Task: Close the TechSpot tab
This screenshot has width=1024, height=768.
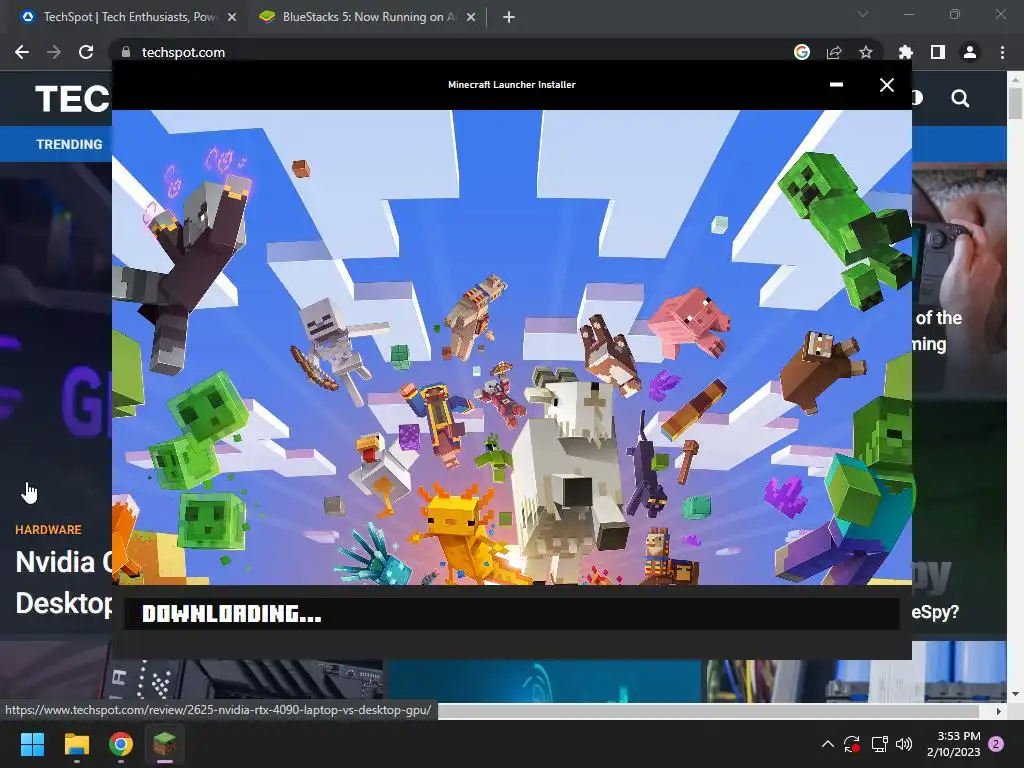Action: [x=232, y=17]
